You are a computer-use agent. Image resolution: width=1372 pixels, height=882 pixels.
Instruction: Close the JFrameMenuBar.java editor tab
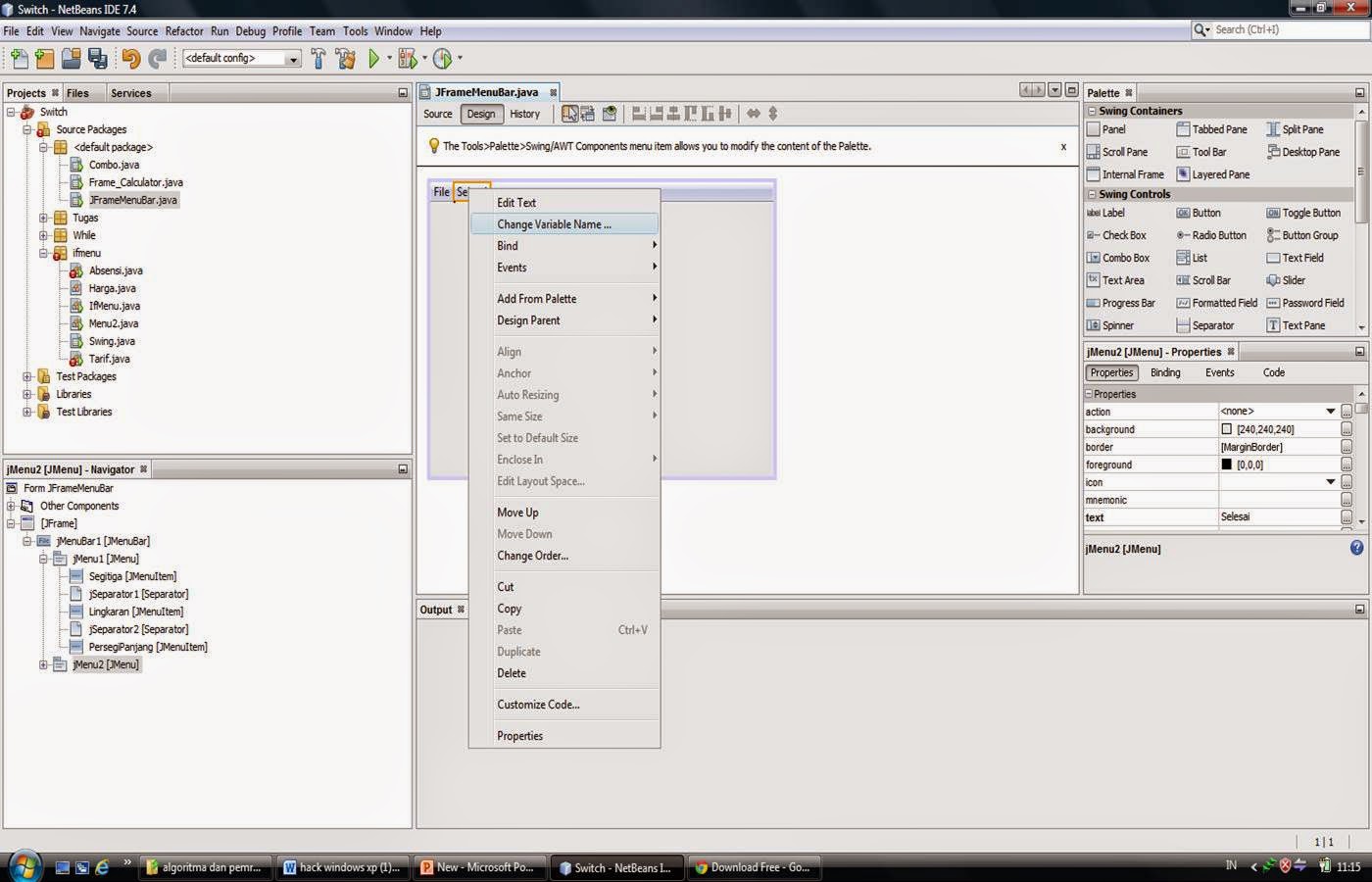click(553, 92)
